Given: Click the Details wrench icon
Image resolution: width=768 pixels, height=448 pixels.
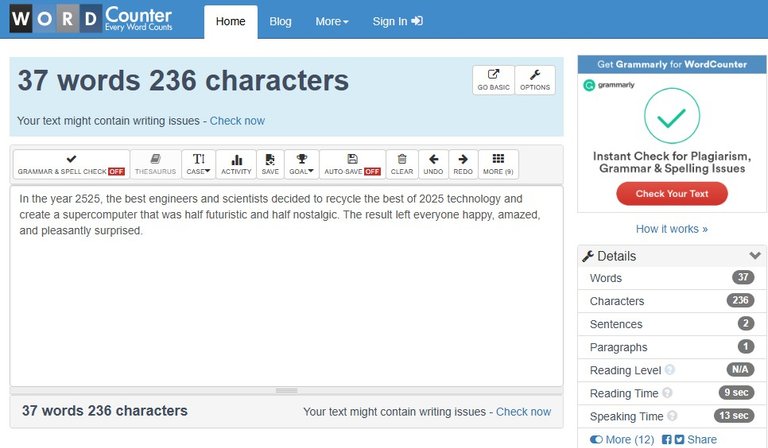Looking at the screenshot, I should [588, 256].
